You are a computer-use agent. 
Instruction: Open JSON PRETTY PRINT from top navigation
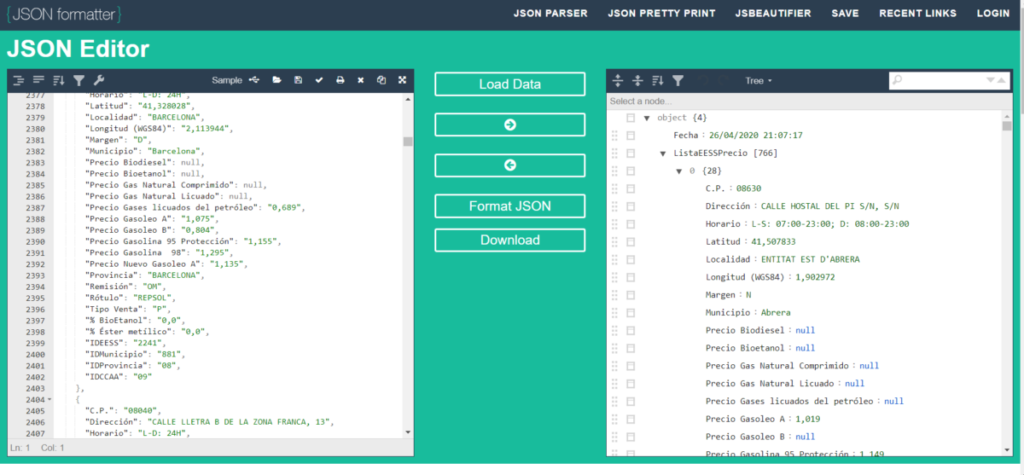662,13
